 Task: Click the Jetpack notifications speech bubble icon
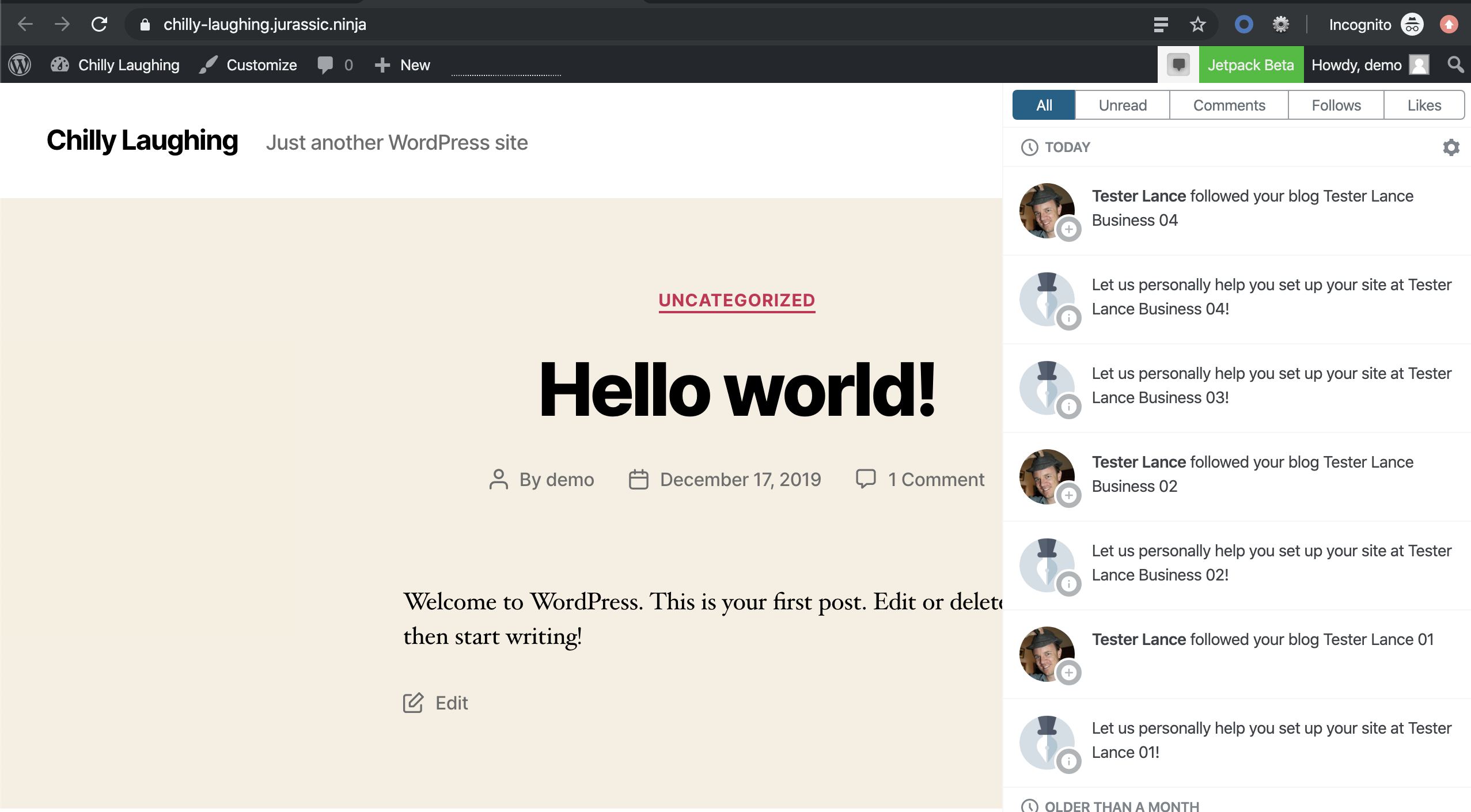point(1177,64)
